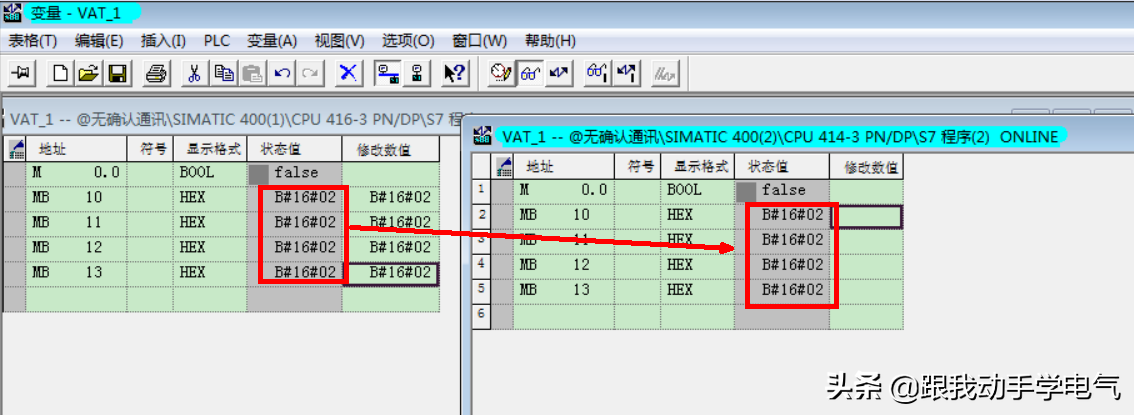
Task: Open the 变量(A) menu
Action: pos(272,41)
